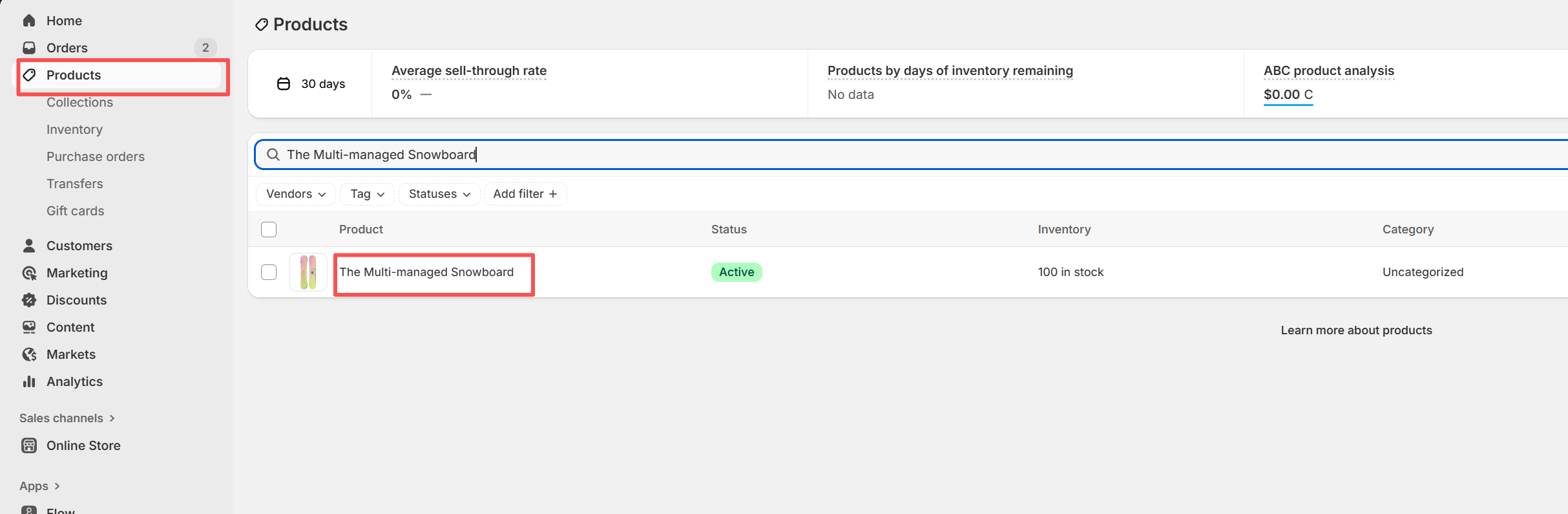Viewport: 1568px width, 514px height.
Task: Open the Tag filter dropdown
Action: coord(367,194)
